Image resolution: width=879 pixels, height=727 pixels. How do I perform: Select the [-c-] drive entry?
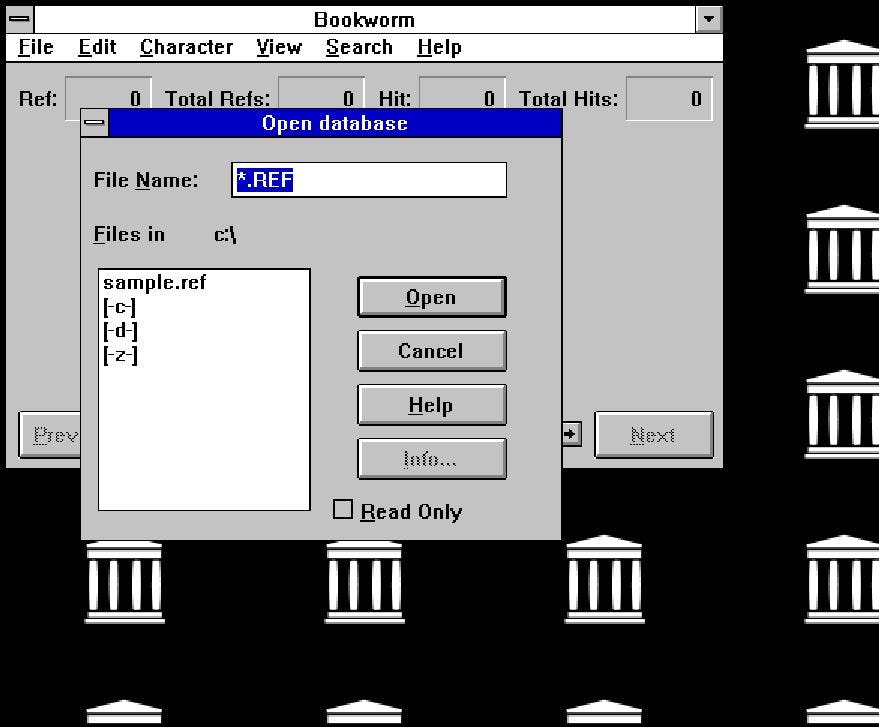(120, 306)
